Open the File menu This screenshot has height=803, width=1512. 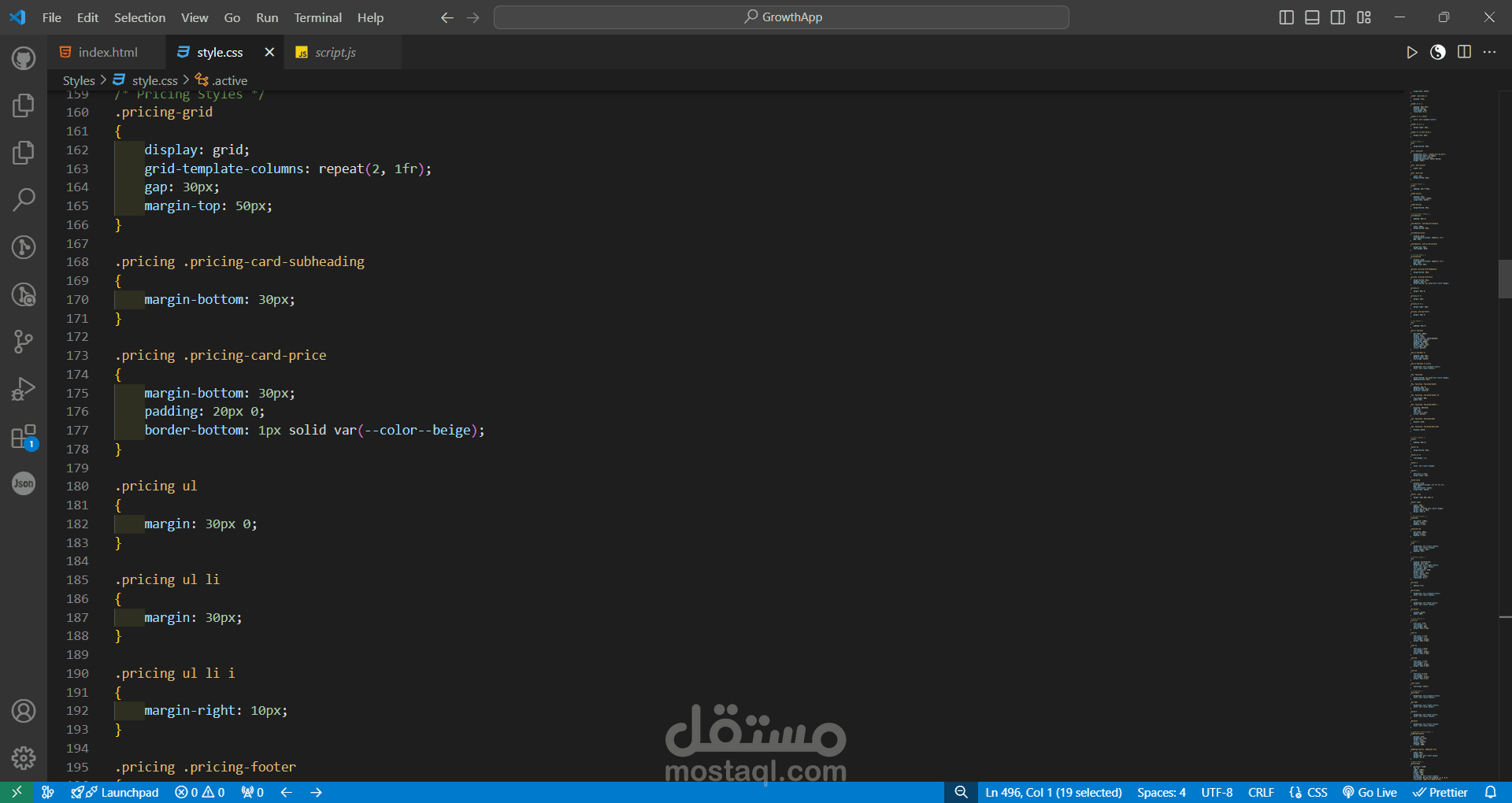(52, 17)
